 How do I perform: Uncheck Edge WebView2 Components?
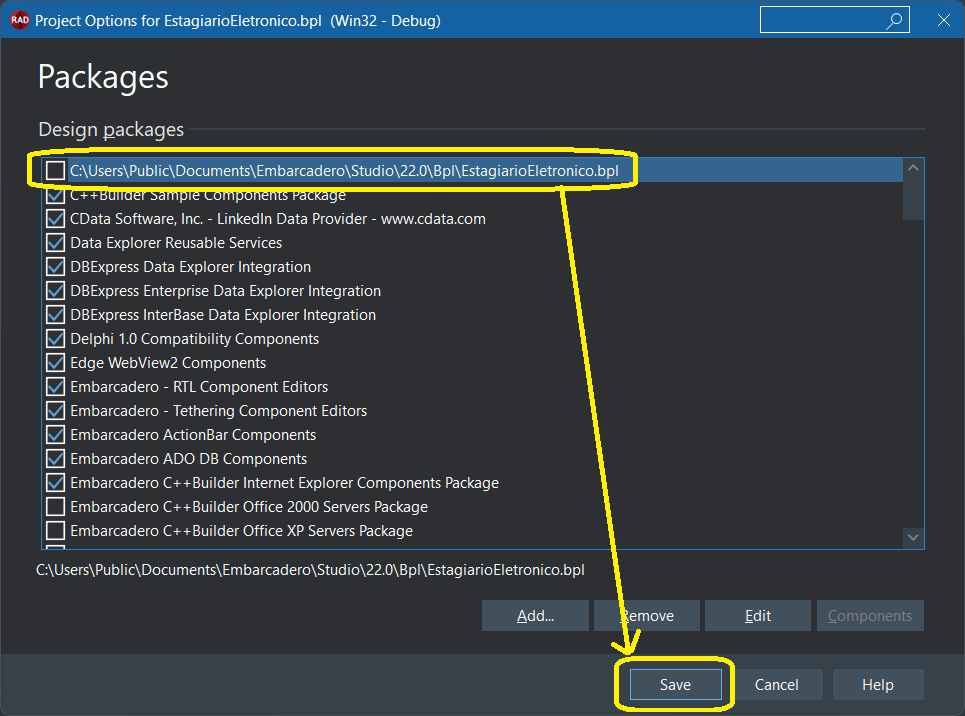pos(56,363)
